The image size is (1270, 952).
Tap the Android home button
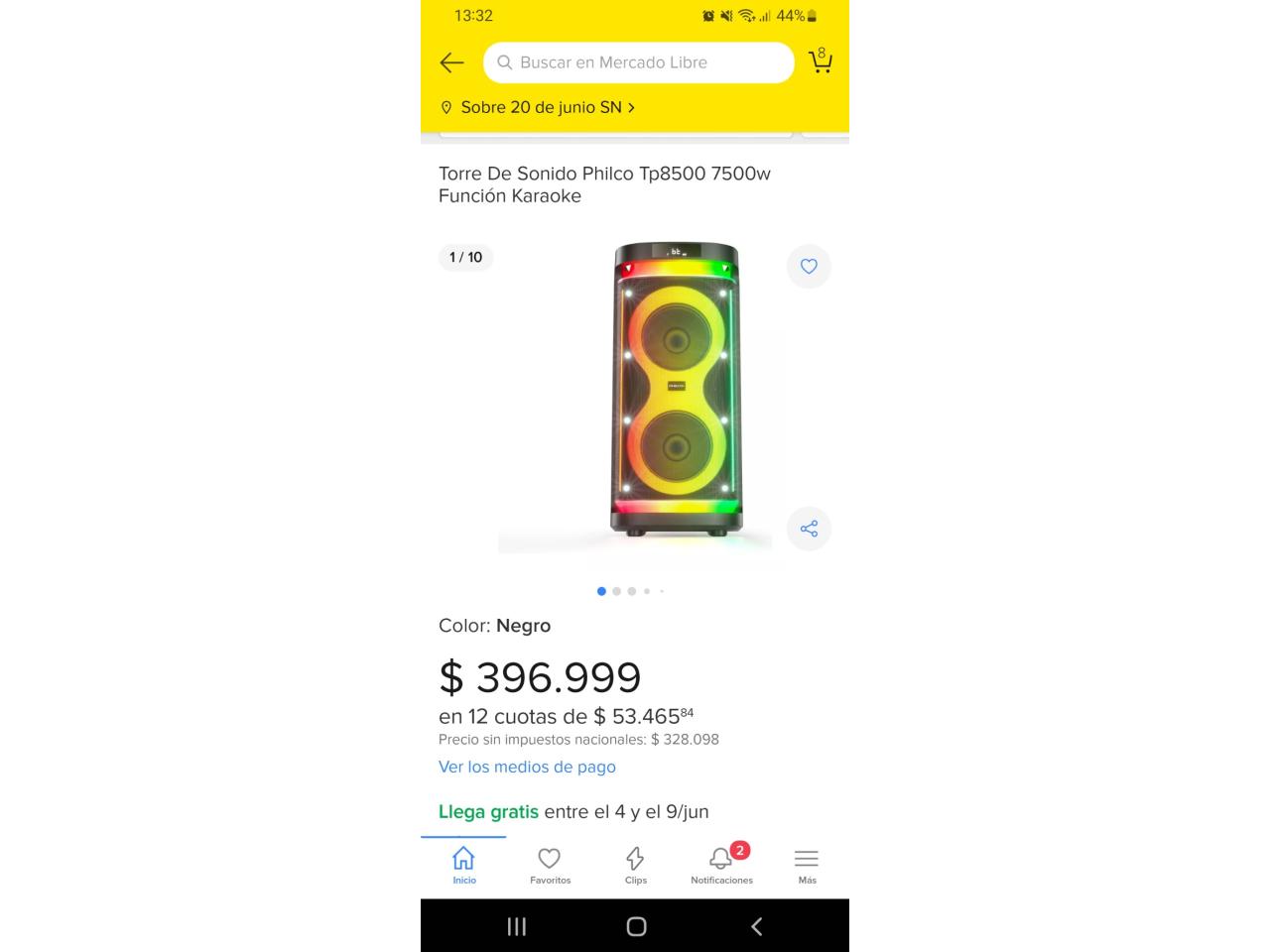tap(636, 926)
